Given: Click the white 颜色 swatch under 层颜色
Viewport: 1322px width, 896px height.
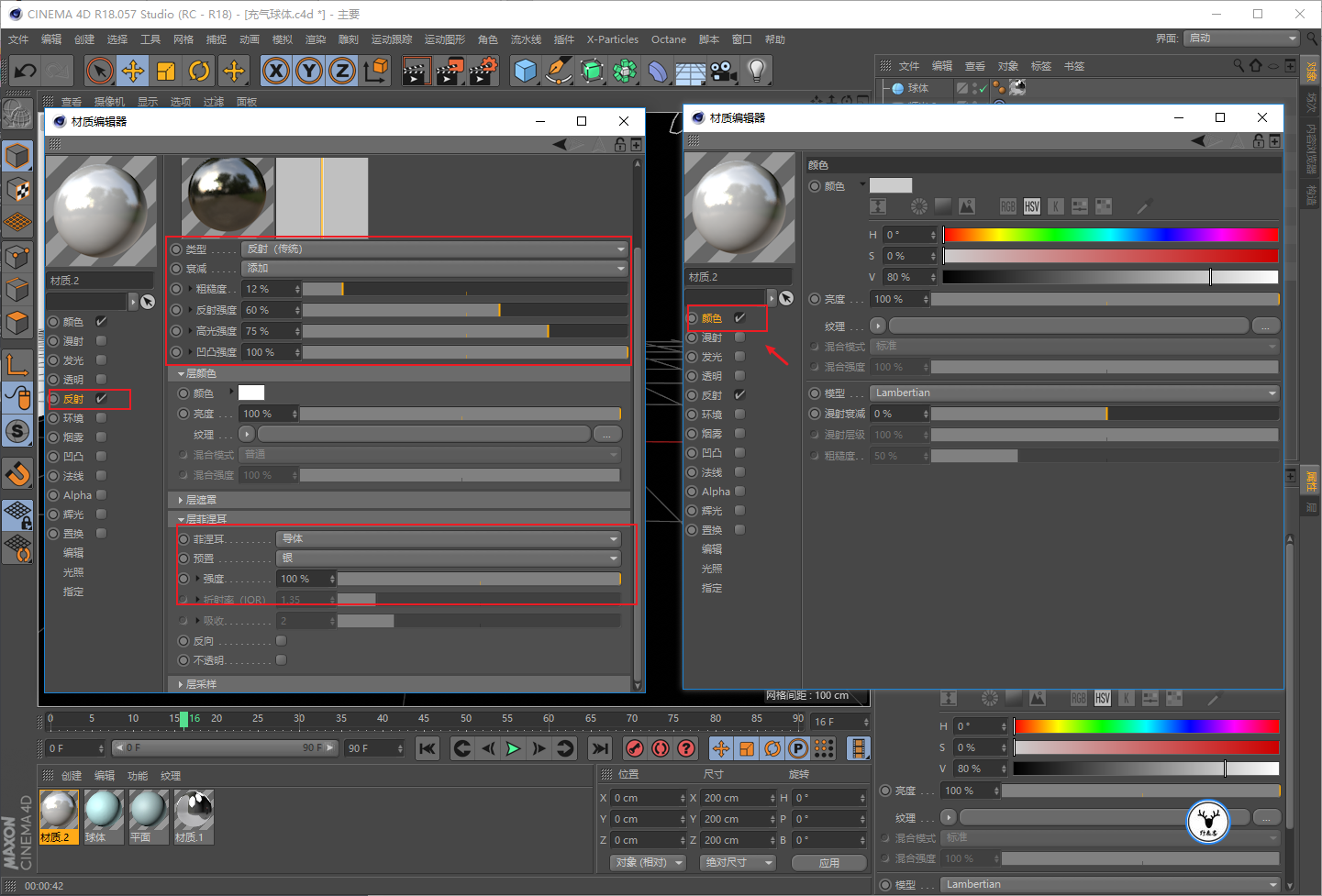Looking at the screenshot, I should pos(251,393).
